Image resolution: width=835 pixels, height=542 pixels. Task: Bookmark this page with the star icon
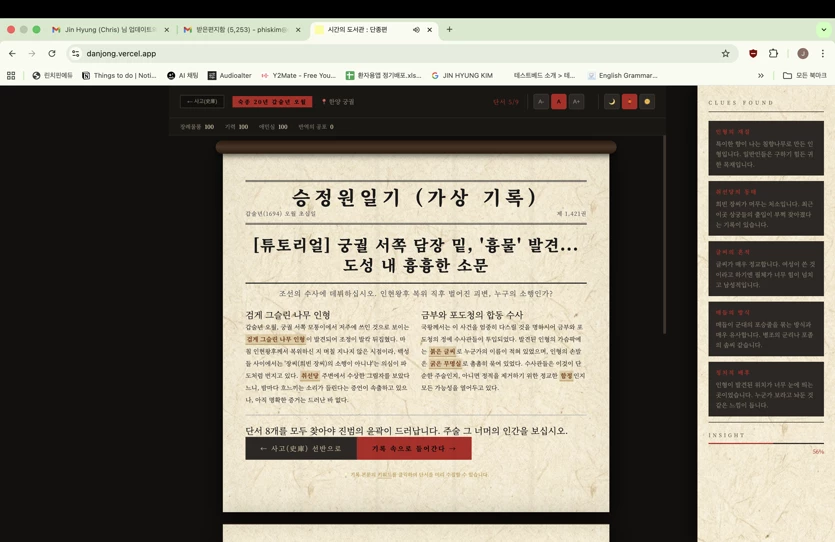pos(725,53)
